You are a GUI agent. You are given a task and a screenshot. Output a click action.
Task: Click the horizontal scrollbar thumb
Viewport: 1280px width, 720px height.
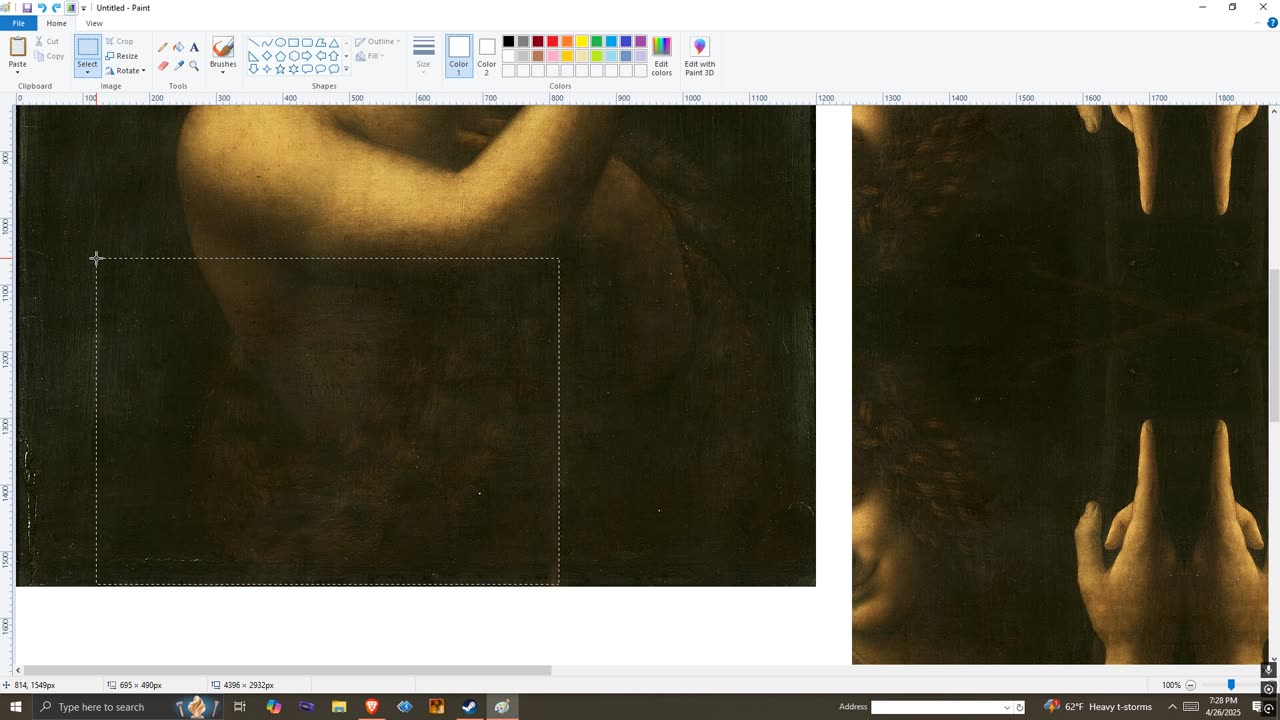click(x=287, y=670)
